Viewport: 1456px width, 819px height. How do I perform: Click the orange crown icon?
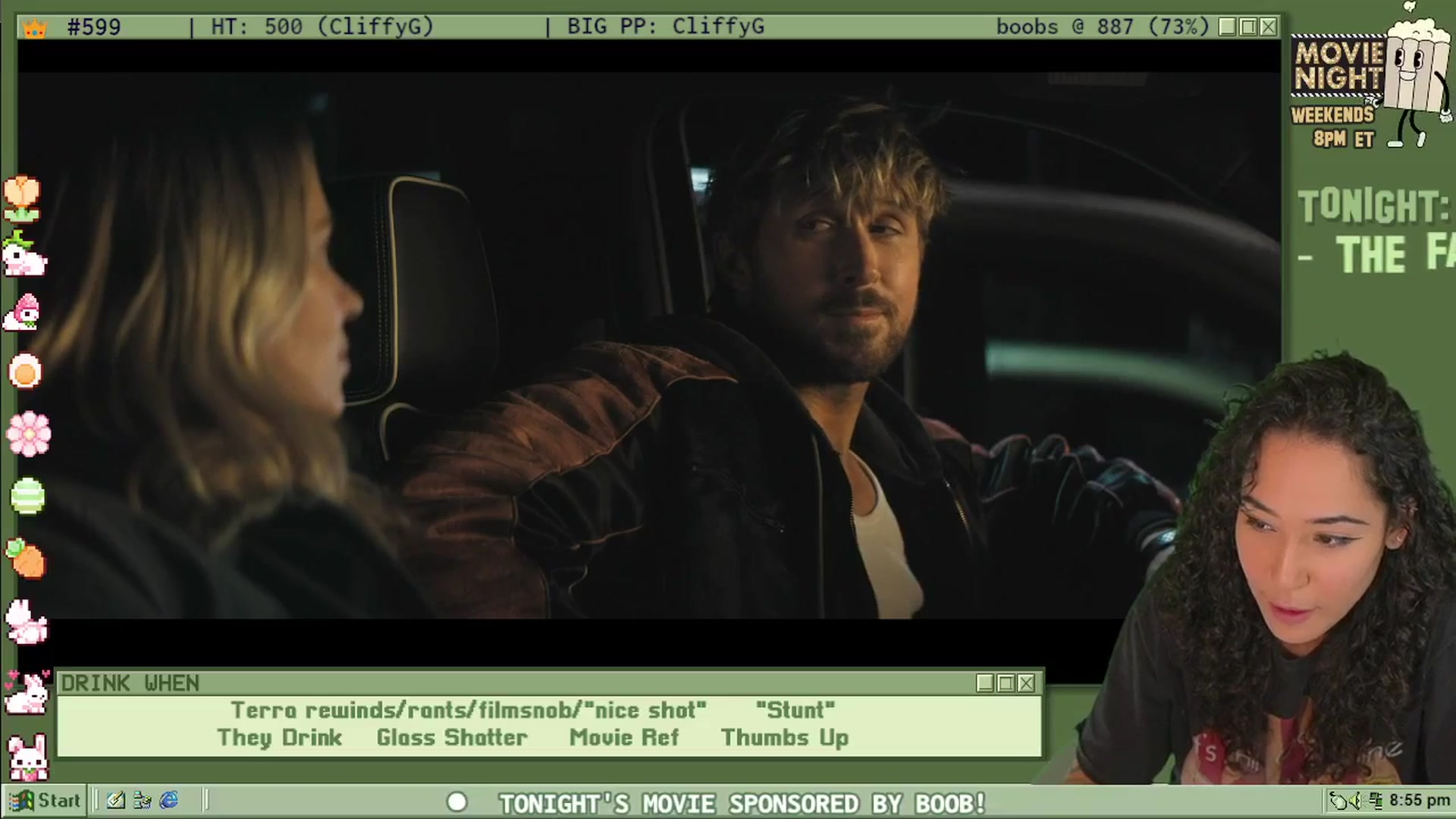pos(36,28)
